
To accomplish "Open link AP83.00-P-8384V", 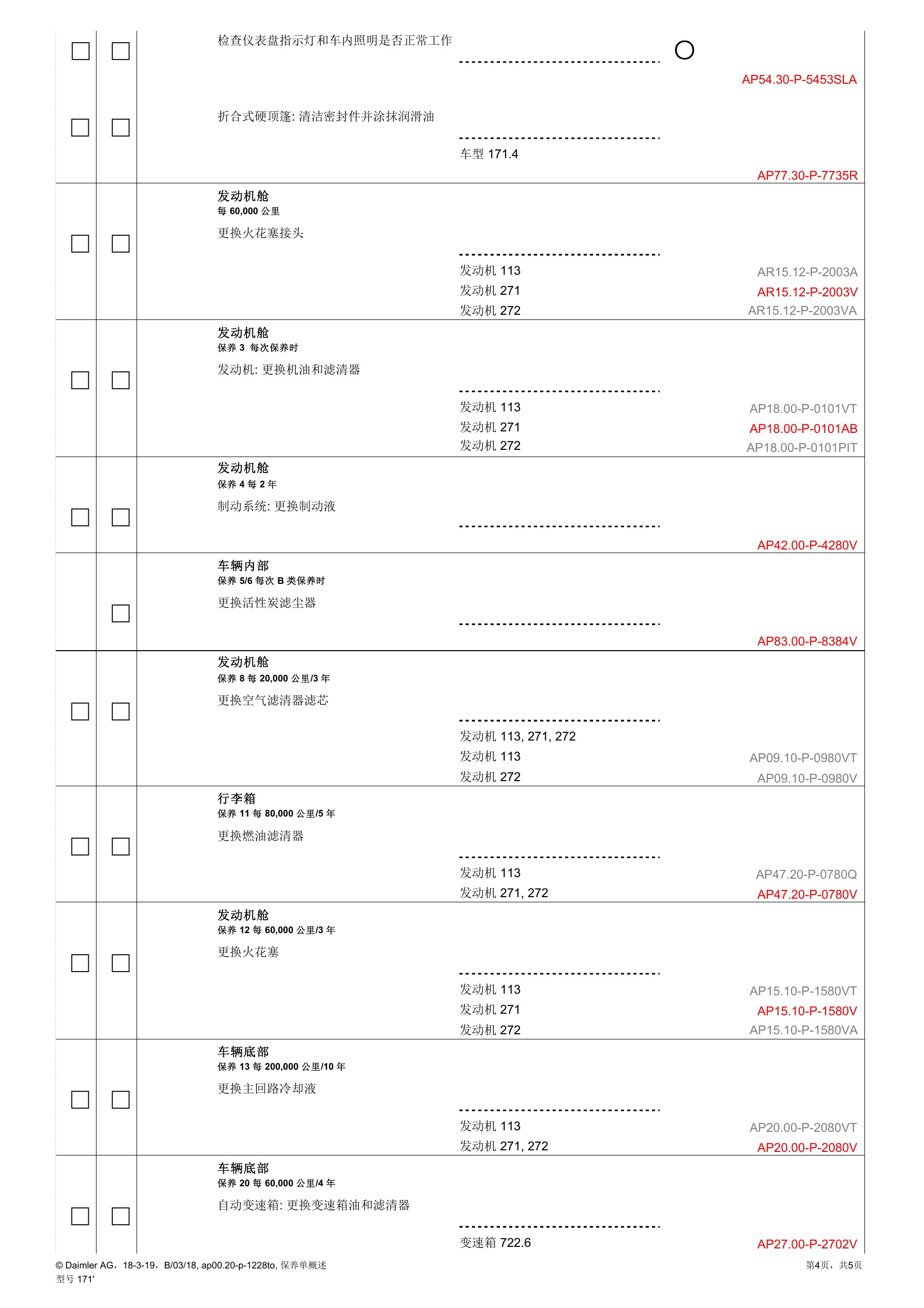I will pyautogui.click(x=807, y=641).
